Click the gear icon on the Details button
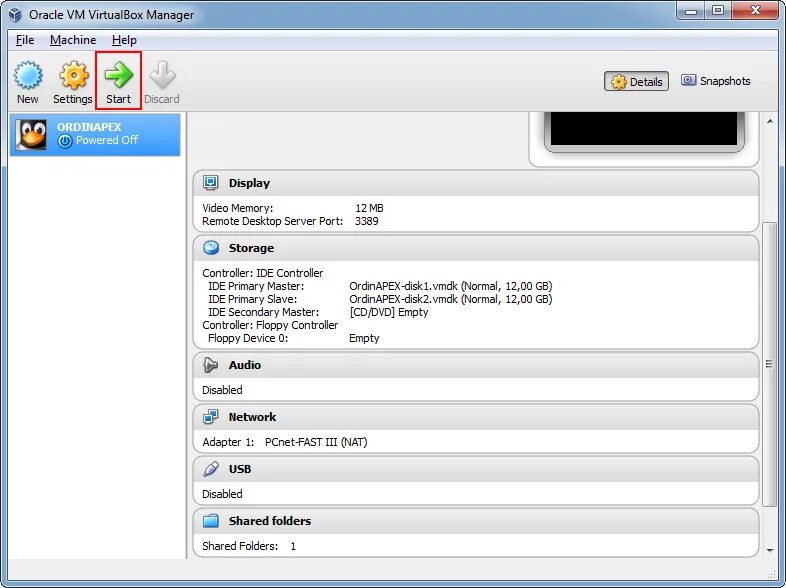 click(x=619, y=82)
